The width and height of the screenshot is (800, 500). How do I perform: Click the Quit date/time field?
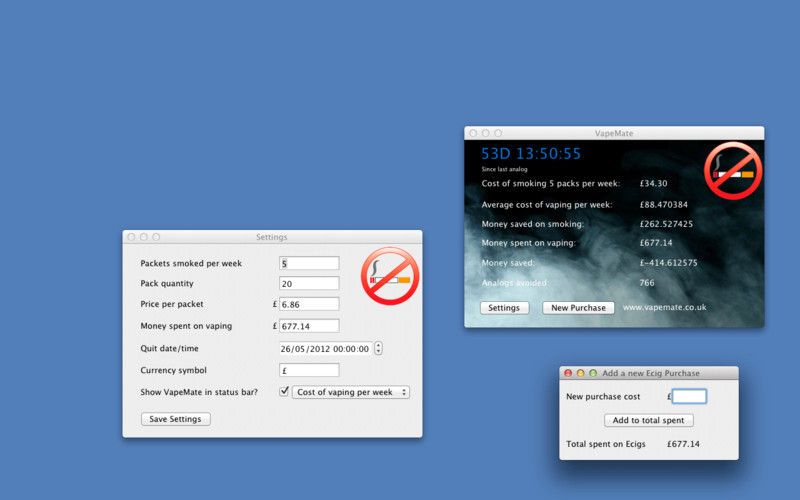326,348
